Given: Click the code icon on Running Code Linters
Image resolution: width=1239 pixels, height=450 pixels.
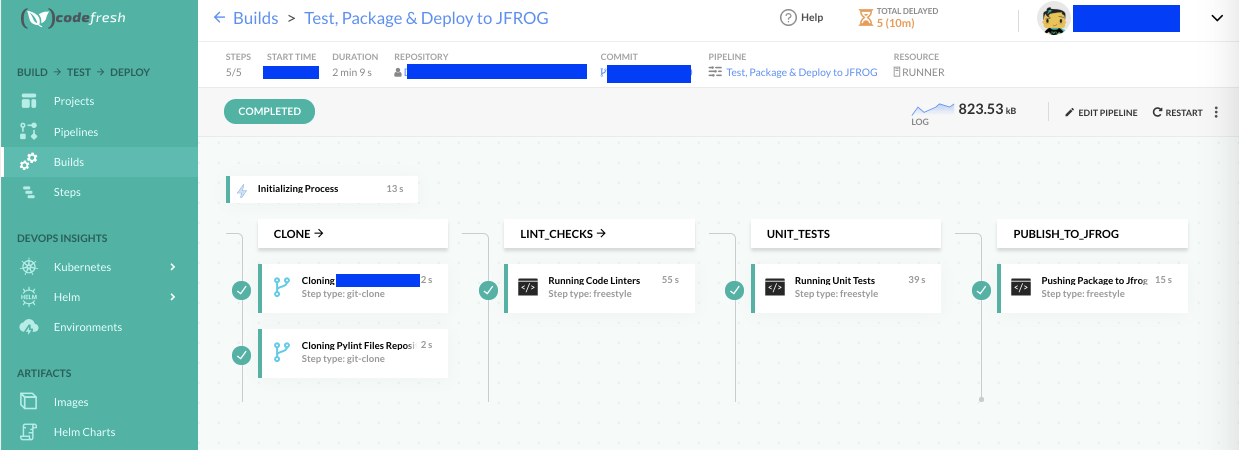Looking at the screenshot, I should point(528,287).
